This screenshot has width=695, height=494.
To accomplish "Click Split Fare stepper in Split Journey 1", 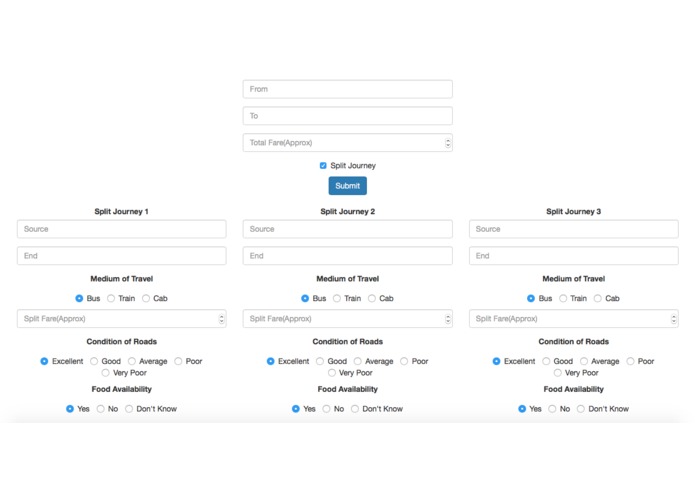I will coord(222,319).
